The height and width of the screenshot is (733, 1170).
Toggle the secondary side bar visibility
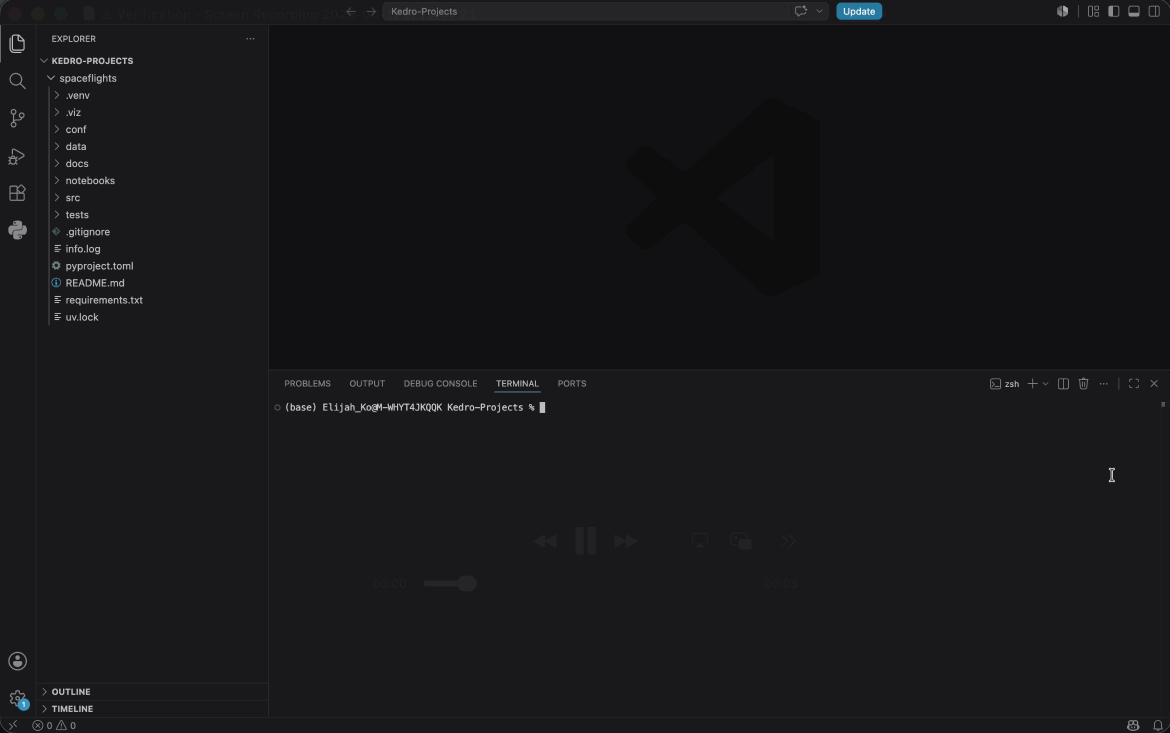pos(1154,11)
